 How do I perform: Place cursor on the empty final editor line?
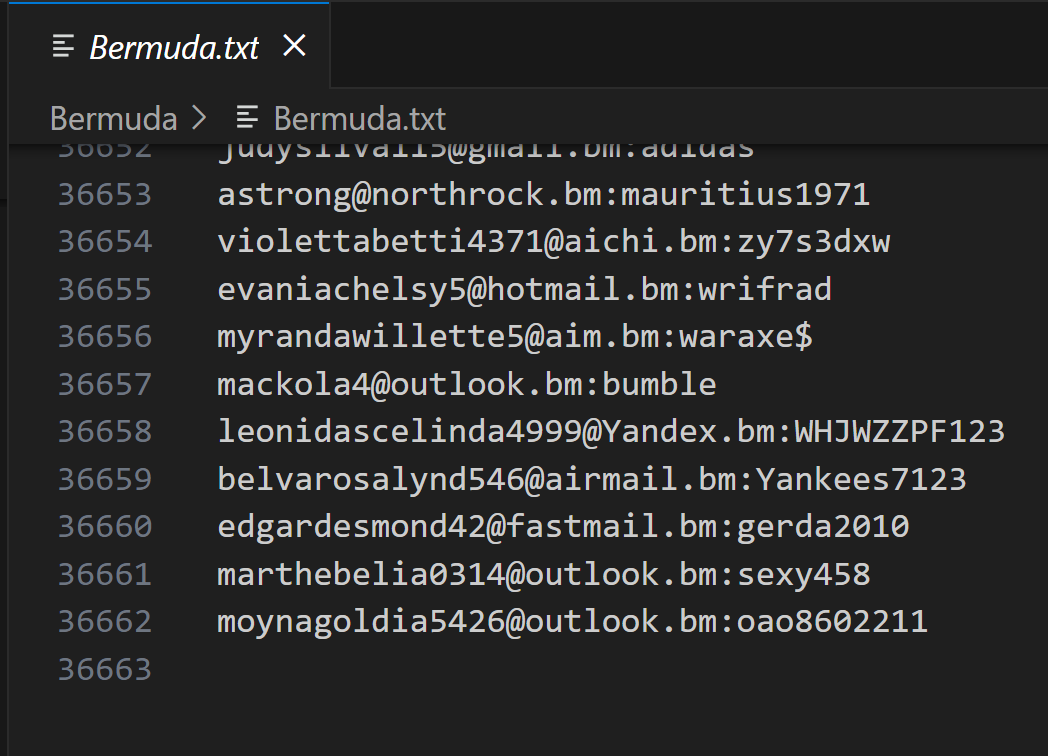tap(500, 670)
